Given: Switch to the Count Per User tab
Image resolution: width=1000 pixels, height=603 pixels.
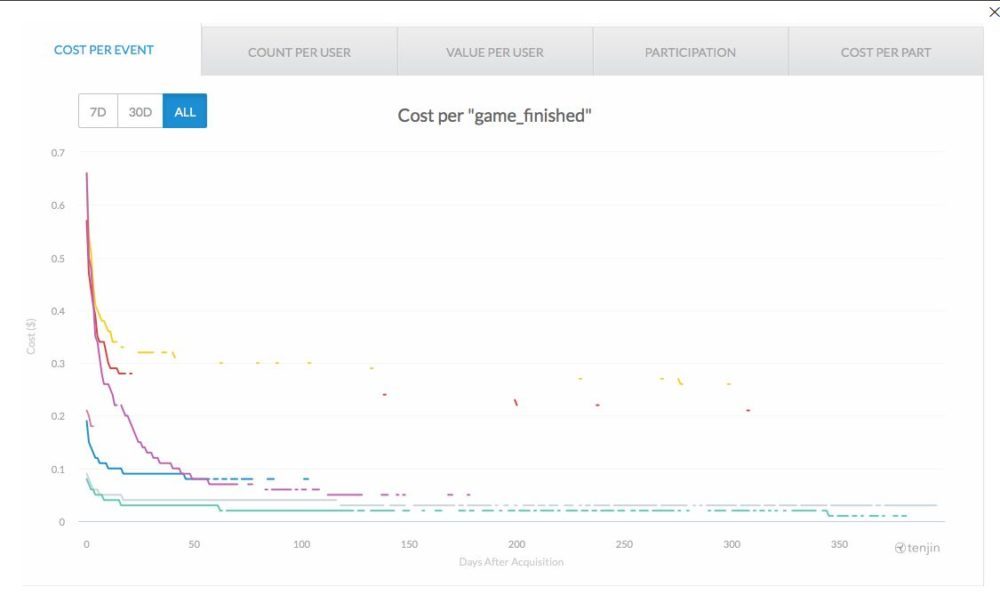Looking at the screenshot, I should coord(299,52).
